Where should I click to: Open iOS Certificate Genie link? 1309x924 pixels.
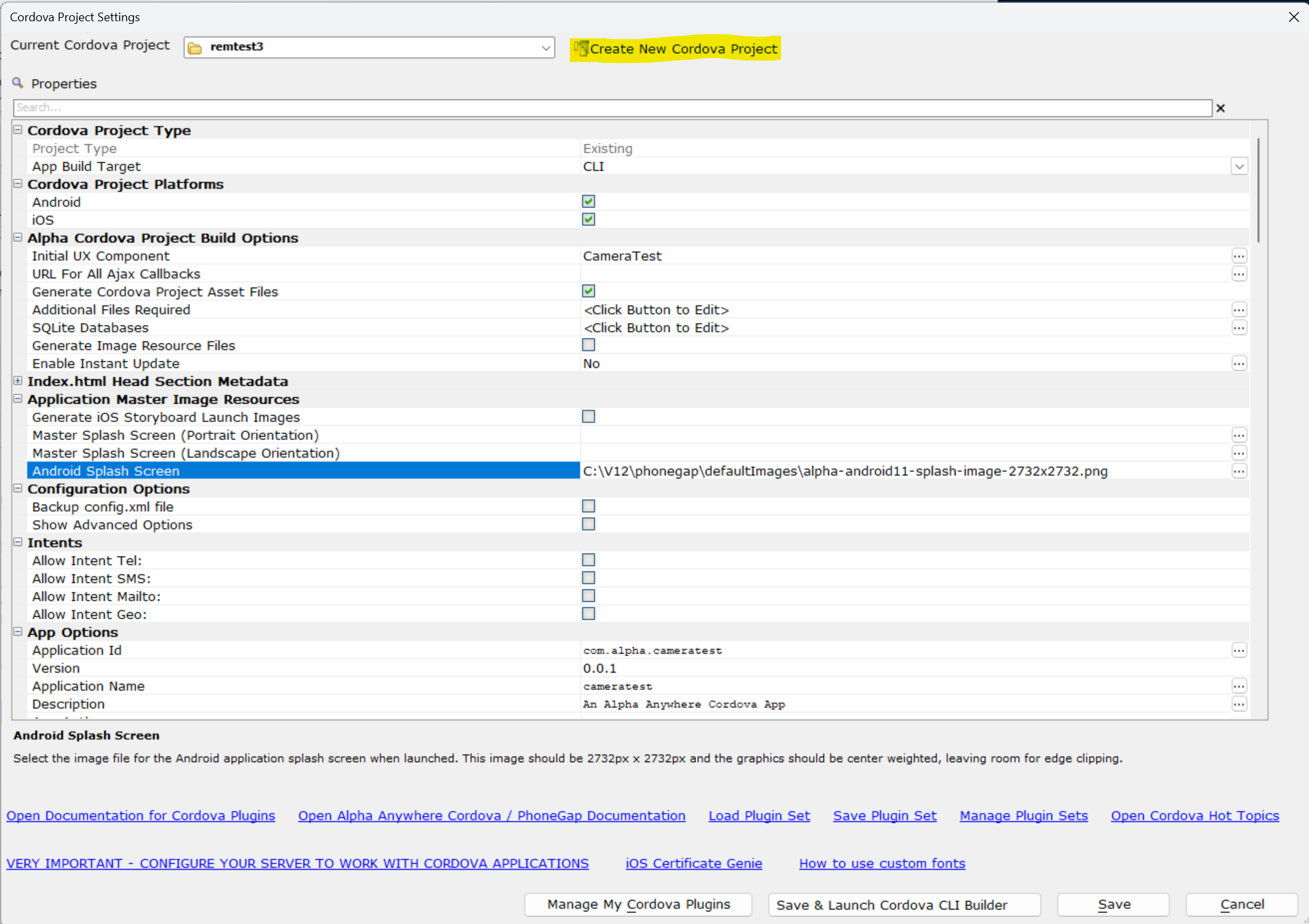[x=693, y=864]
